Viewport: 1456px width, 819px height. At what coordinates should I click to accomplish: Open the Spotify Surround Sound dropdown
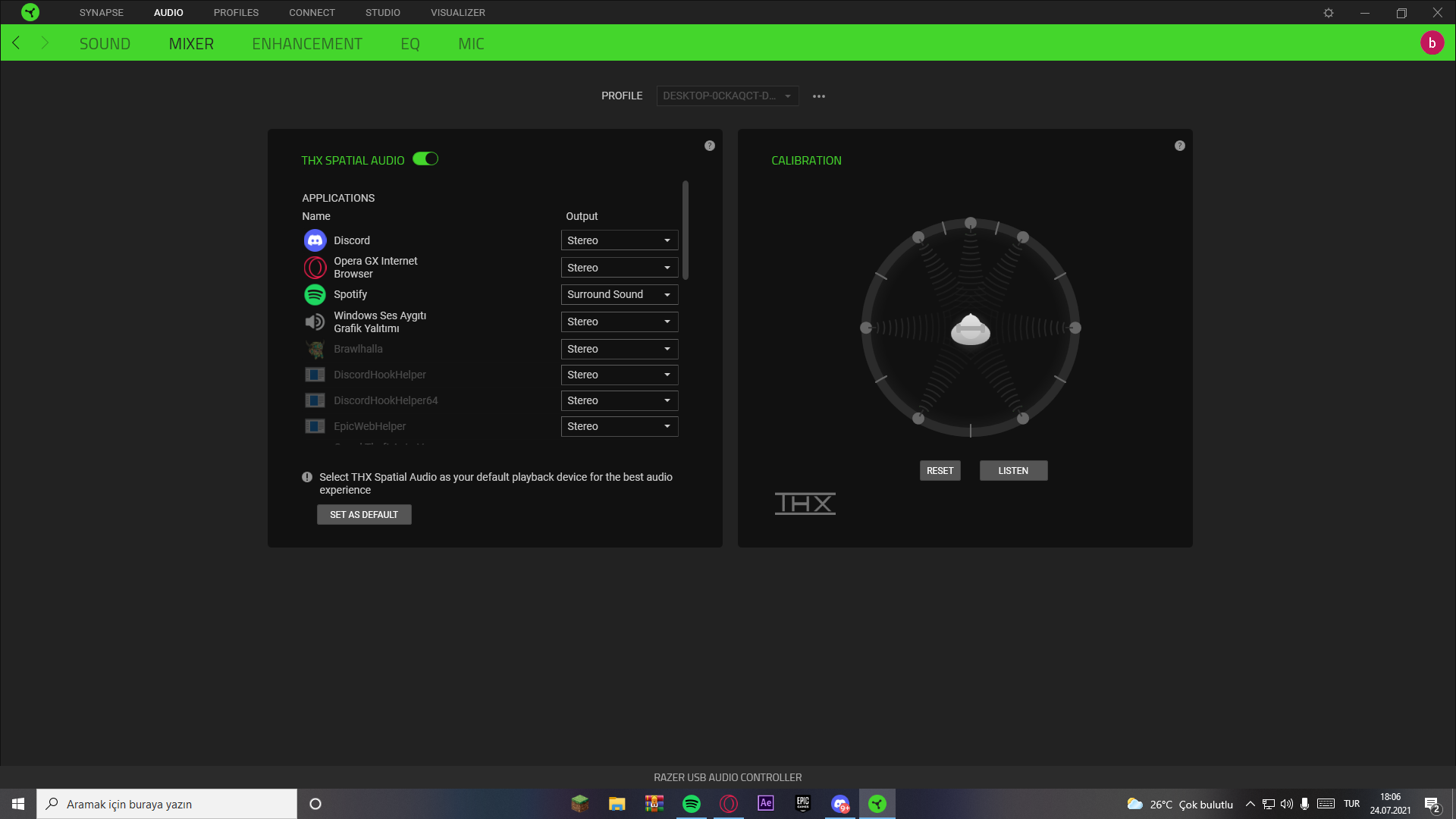619,294
